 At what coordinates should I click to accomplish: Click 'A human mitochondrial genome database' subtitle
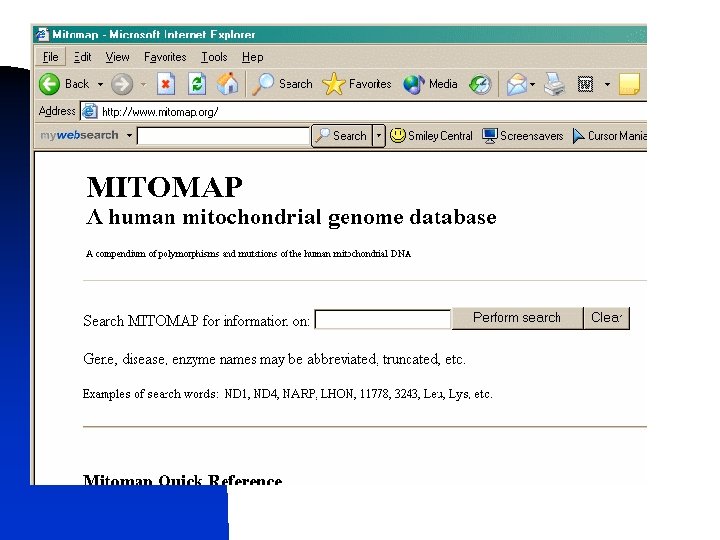(291, 217)
